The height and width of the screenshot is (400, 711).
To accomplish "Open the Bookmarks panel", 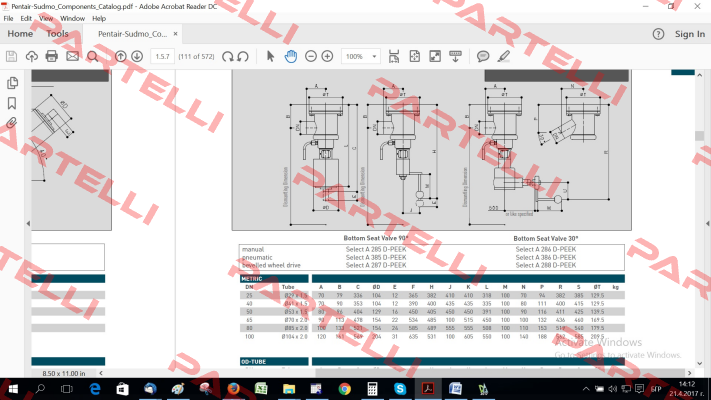I will [12, 103].
